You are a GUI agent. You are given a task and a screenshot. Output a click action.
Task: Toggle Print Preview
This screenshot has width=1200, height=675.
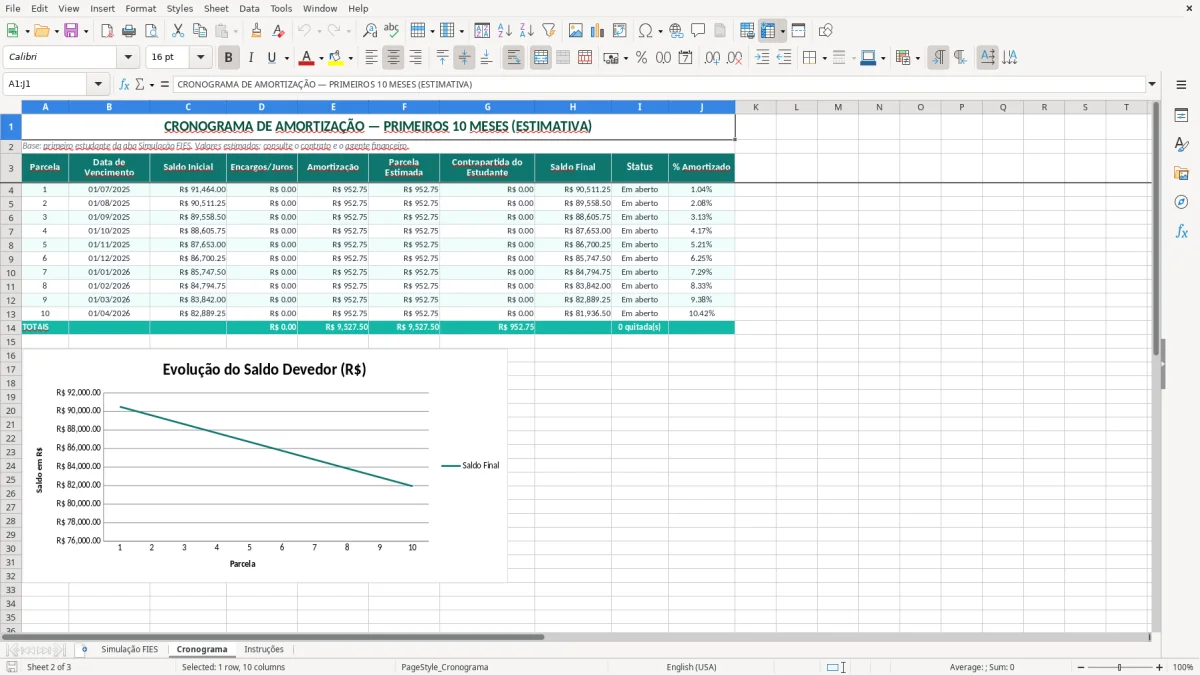[x=151, y=31]
